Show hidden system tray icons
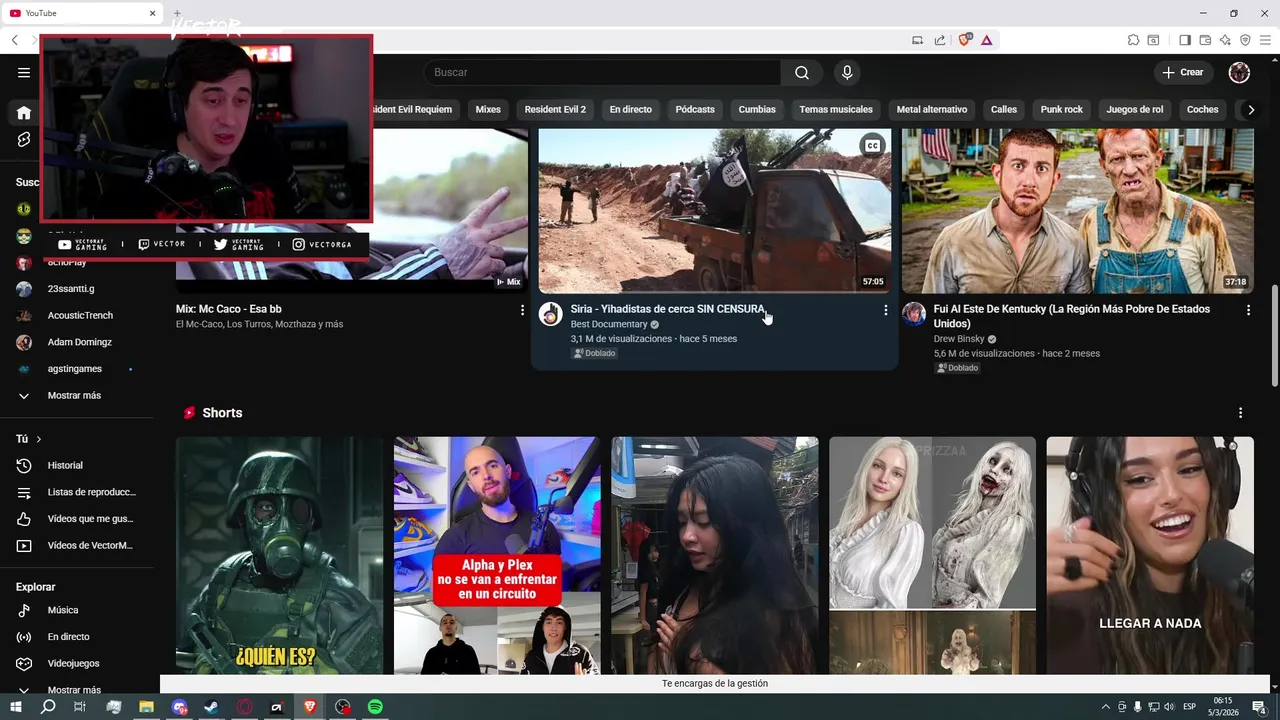The width and height of the screenshot is (1280, 720). point(1108,707)
